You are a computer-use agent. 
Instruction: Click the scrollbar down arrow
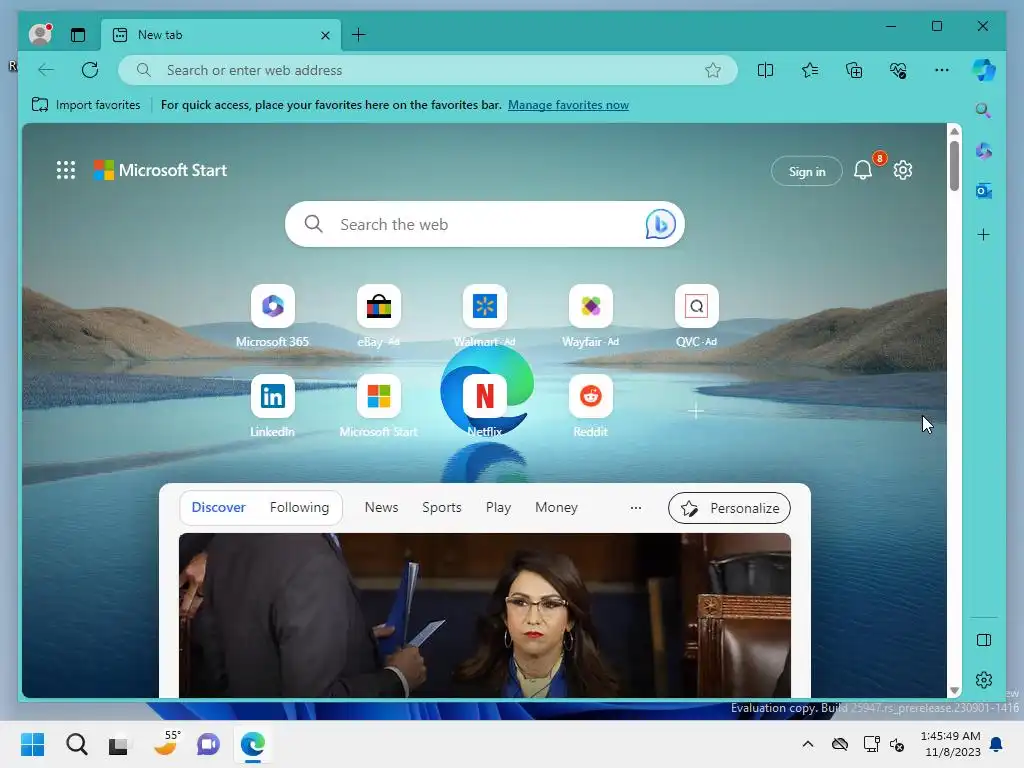tap(954, 690)
